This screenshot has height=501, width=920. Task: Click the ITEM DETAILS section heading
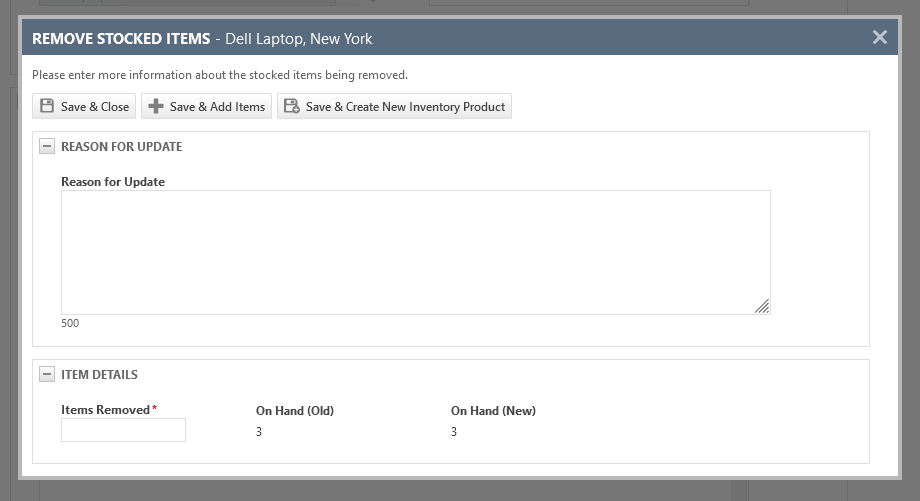pyautogui.click(x=99, y=375)
